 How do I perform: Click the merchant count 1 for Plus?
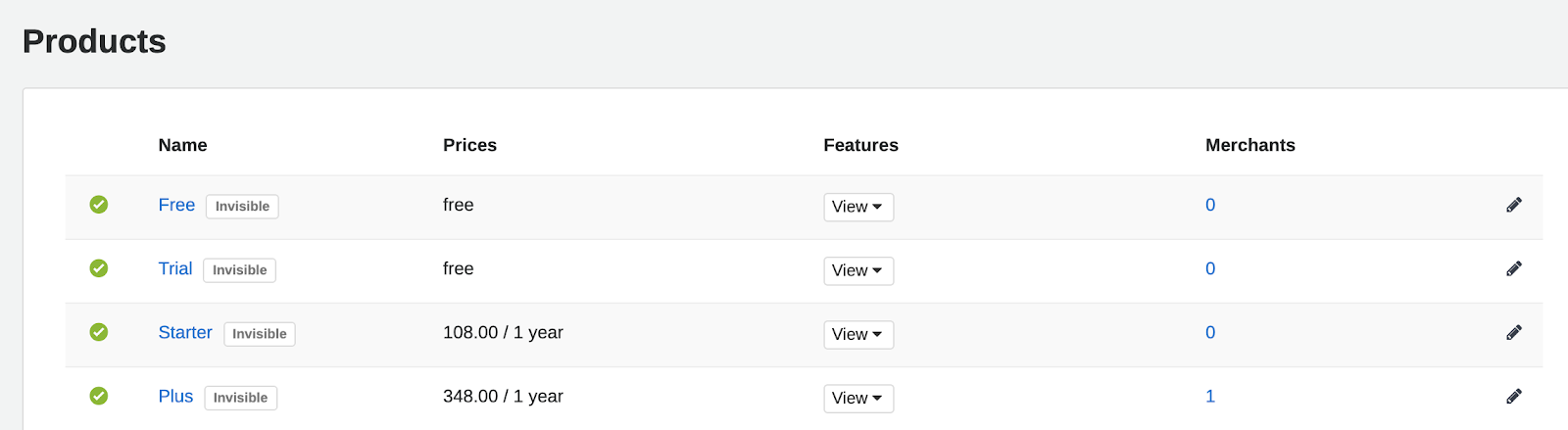click(x=1210, y=396)
